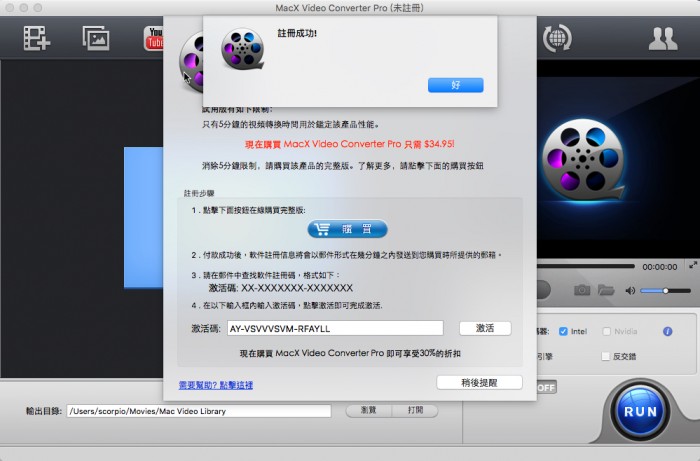Uncheck the Intel hardware encoder checkbox
The image size is (700, 461).
(x=563, y=331)
